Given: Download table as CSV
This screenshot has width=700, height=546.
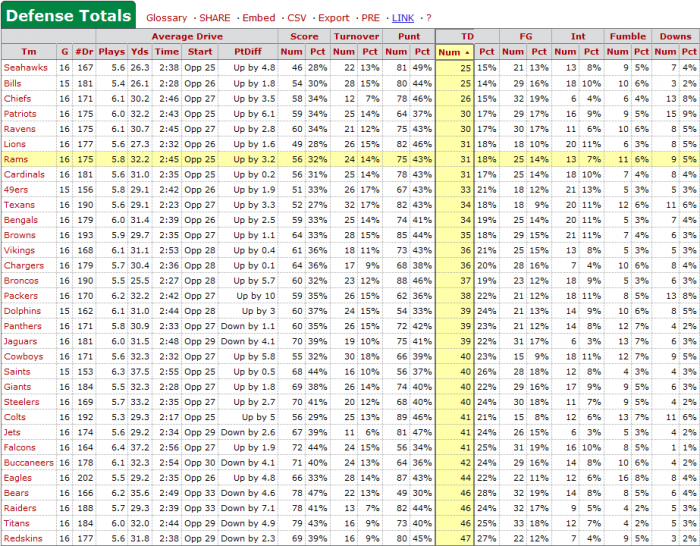Looking at the screenshot, I should (297, 18).
